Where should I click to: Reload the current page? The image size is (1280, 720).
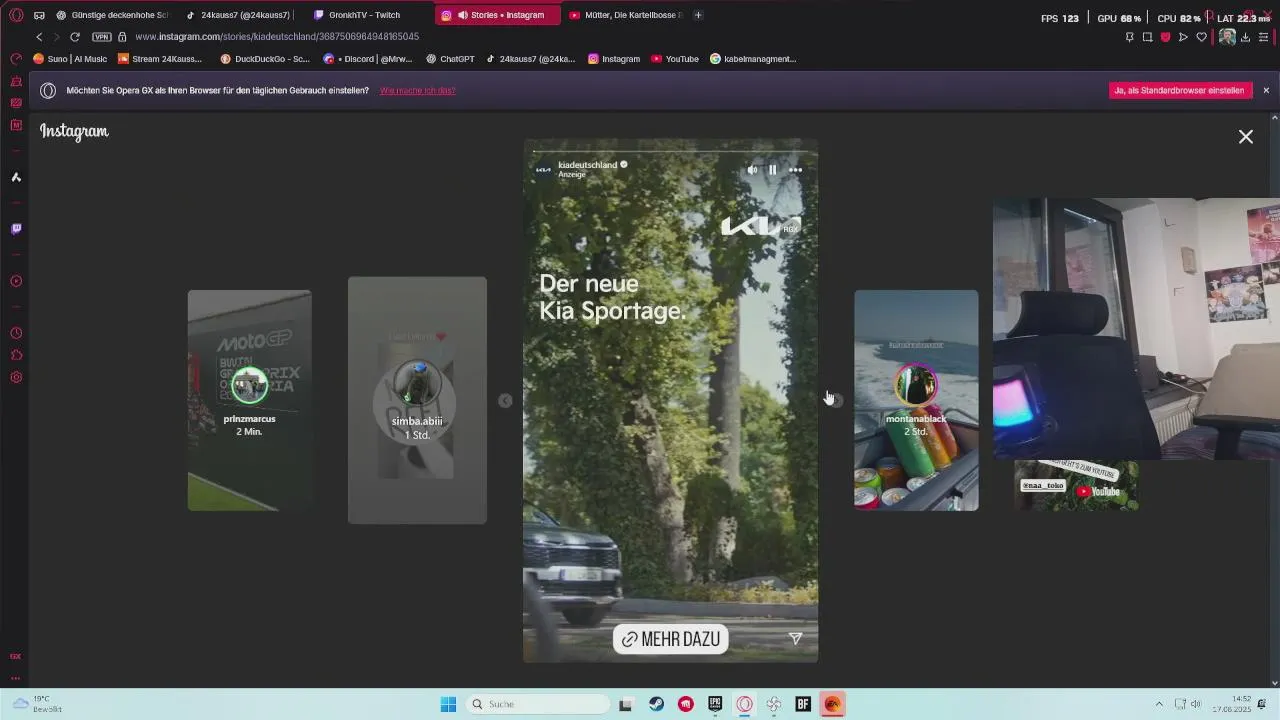pos(74,37)
